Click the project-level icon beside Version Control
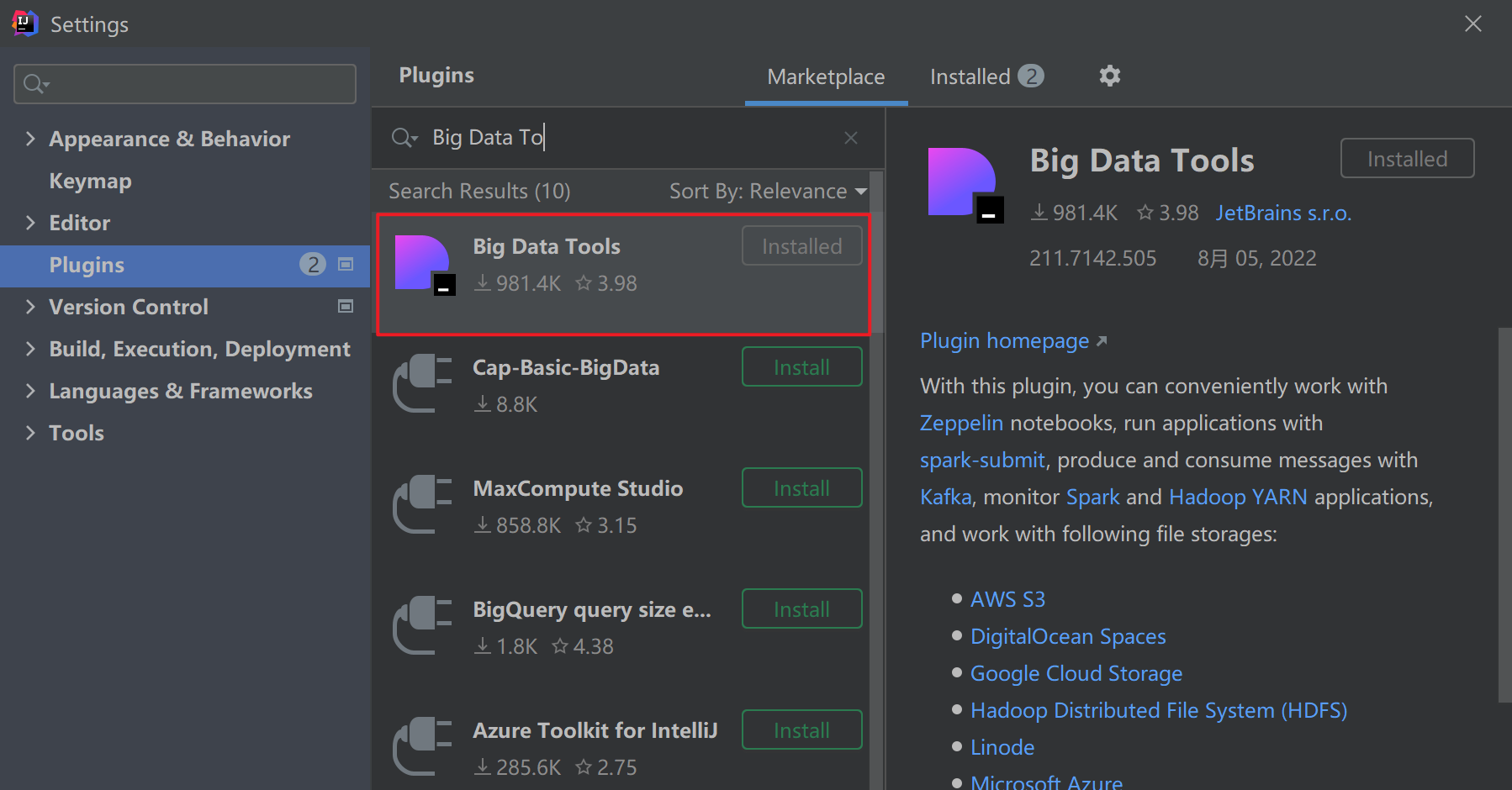 click(346, 307)
